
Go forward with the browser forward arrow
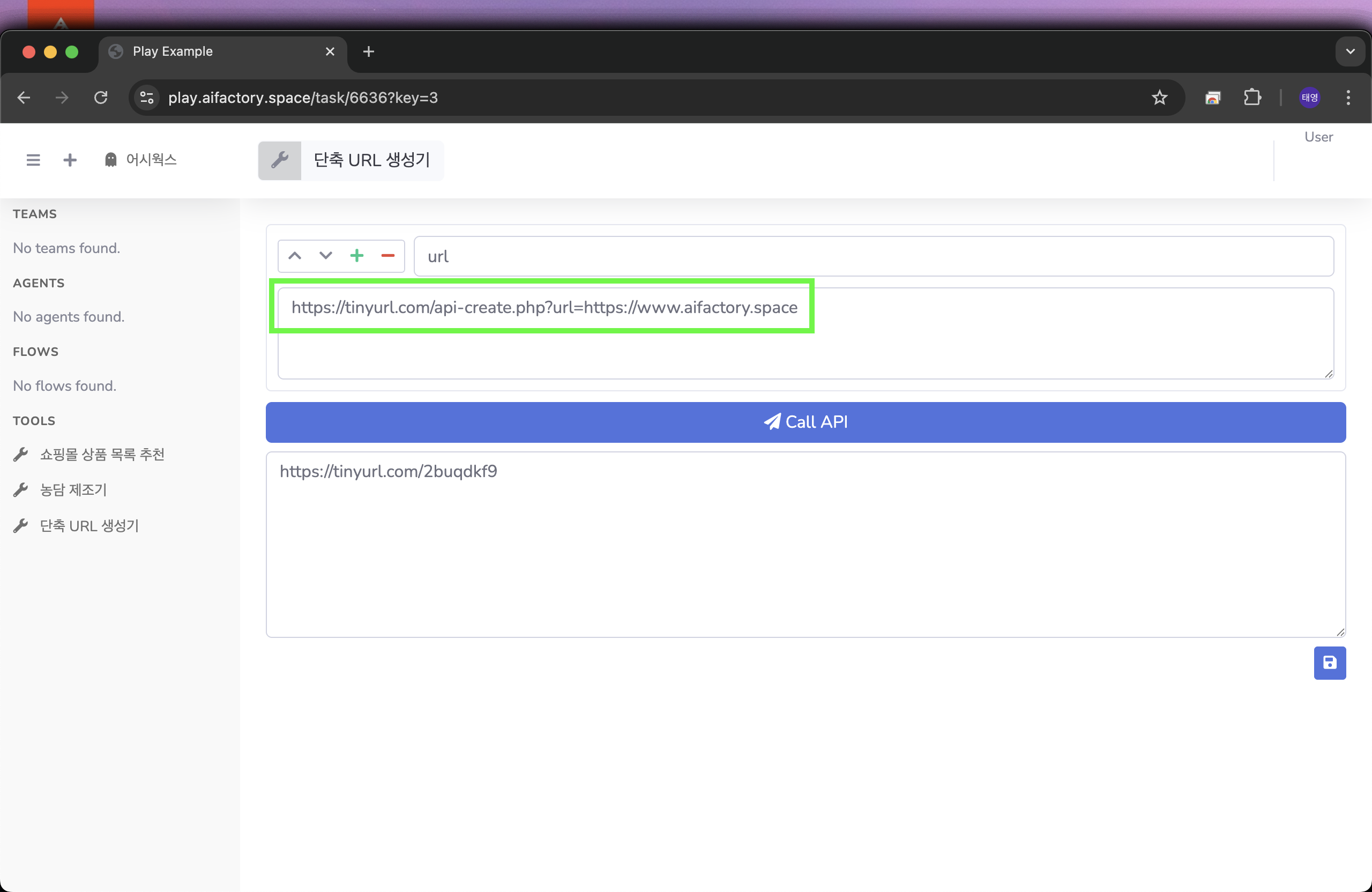62,98
